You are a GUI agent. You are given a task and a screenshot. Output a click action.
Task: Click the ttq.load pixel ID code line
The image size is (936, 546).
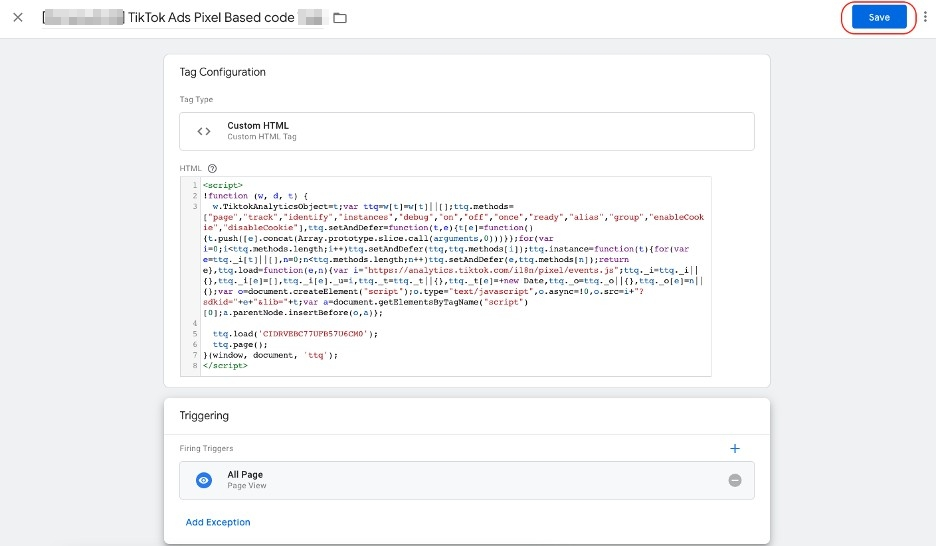pos(295,334)
